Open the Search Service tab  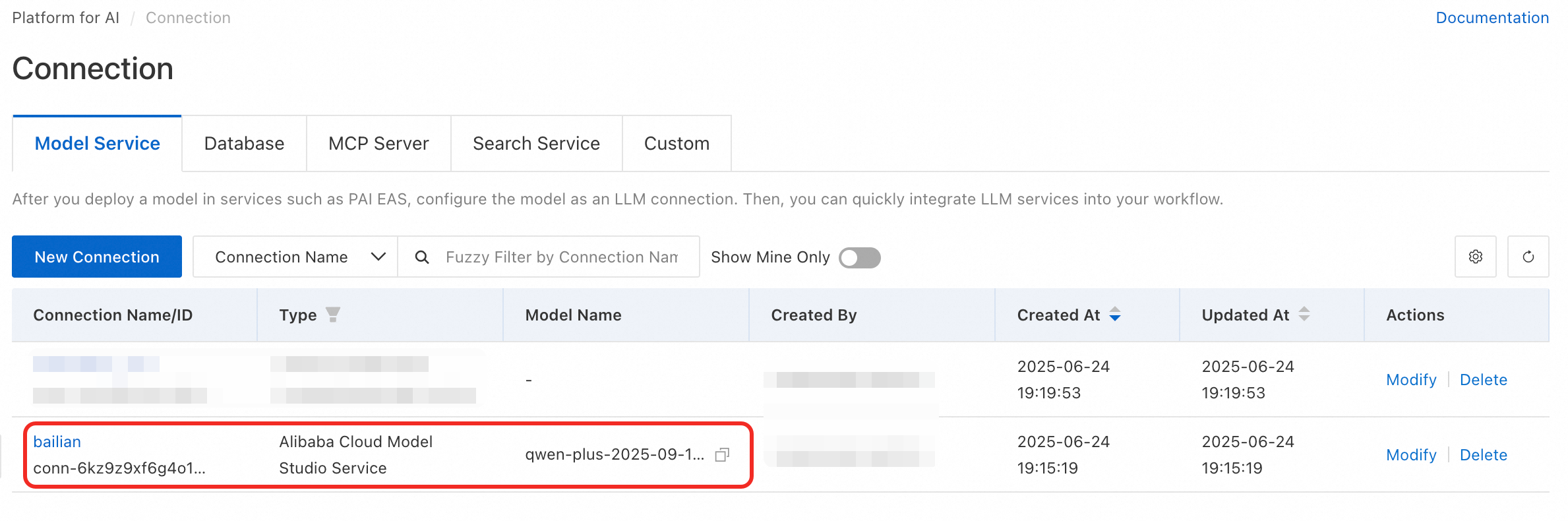(x=536, y=143)
